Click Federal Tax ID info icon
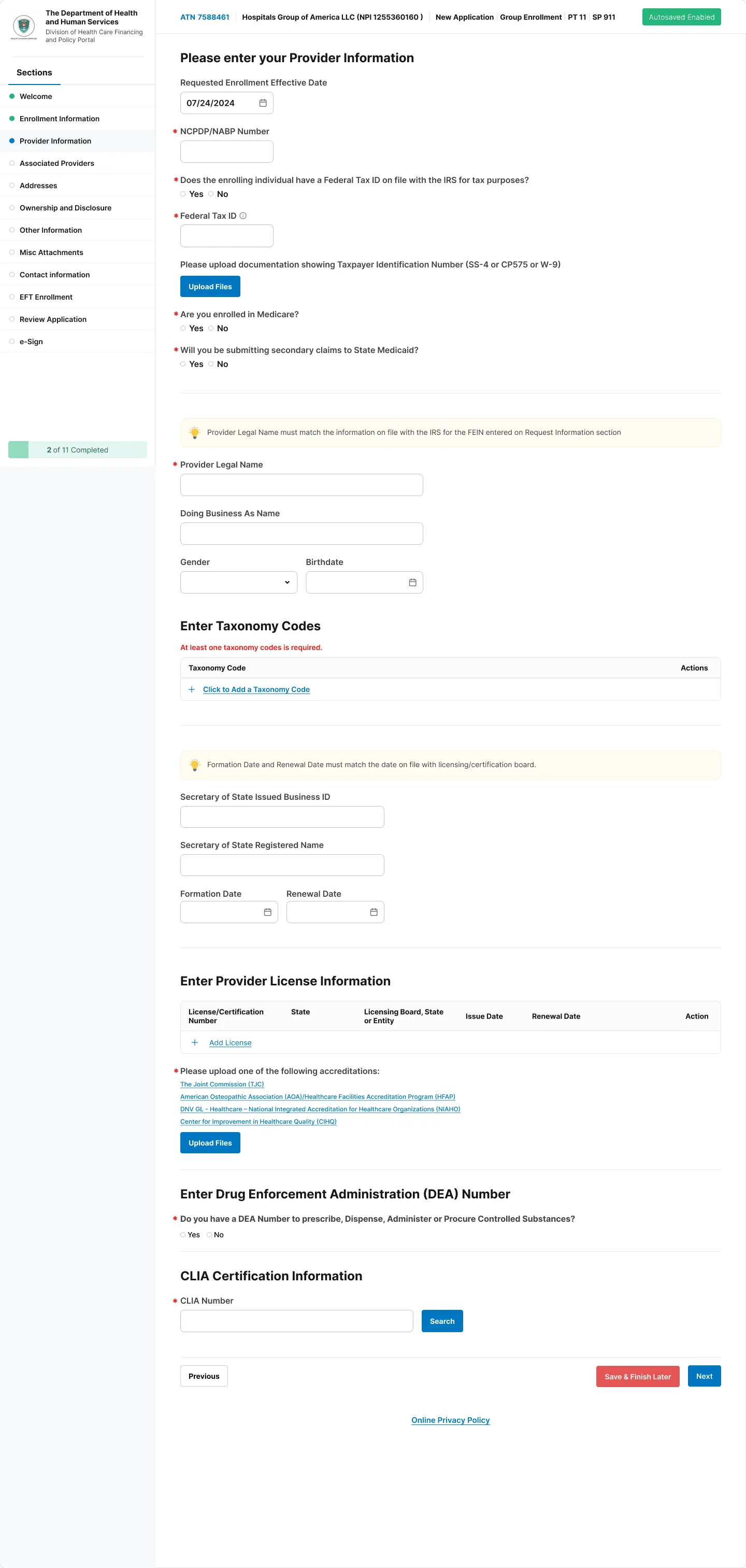The height and width of the screenshot is (1568, 746). tap(243, 216)
